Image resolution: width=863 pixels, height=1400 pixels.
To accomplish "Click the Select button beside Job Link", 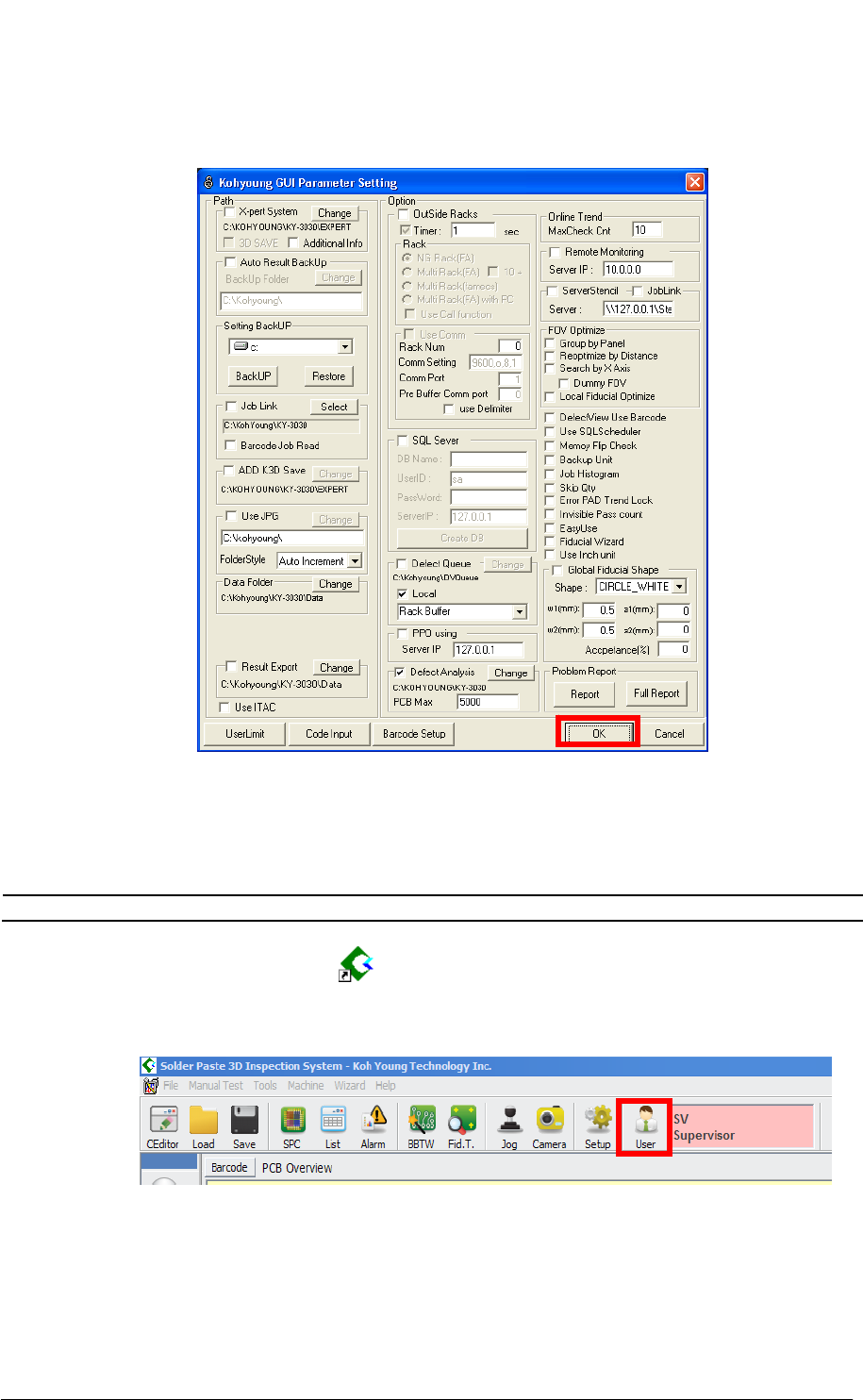I will coord(334,407).
